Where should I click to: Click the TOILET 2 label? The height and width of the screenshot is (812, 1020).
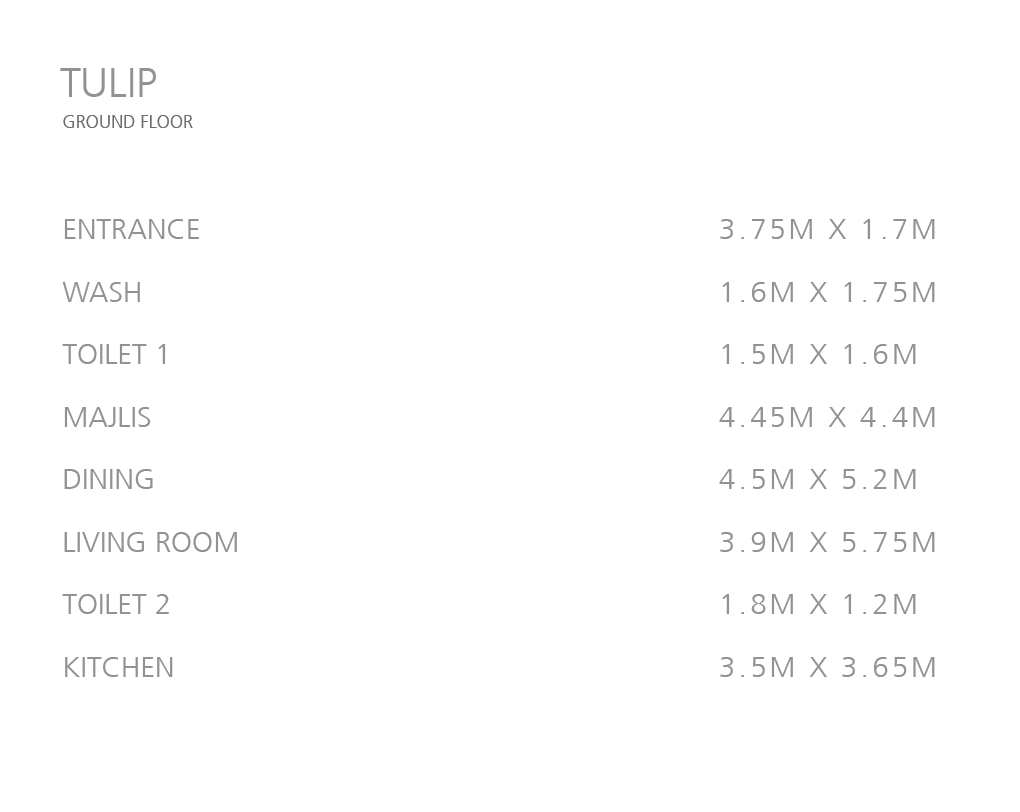[116, 605]
